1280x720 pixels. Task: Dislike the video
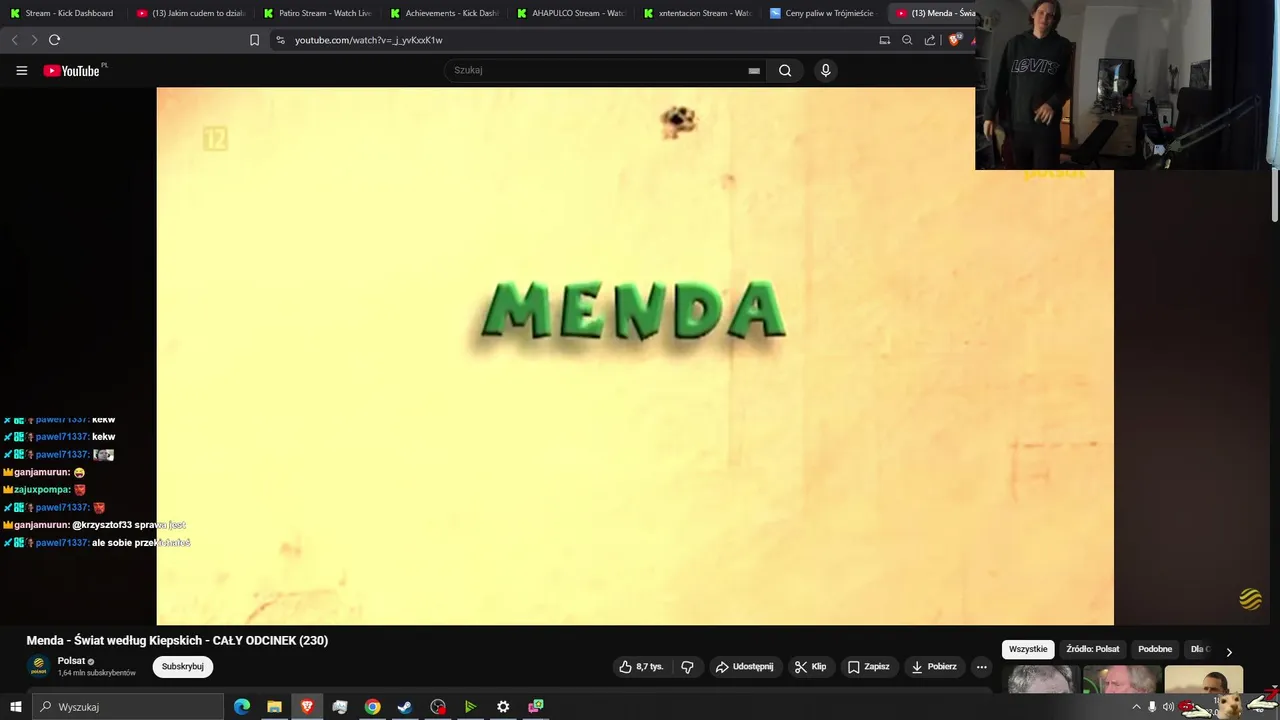point(687,667)
